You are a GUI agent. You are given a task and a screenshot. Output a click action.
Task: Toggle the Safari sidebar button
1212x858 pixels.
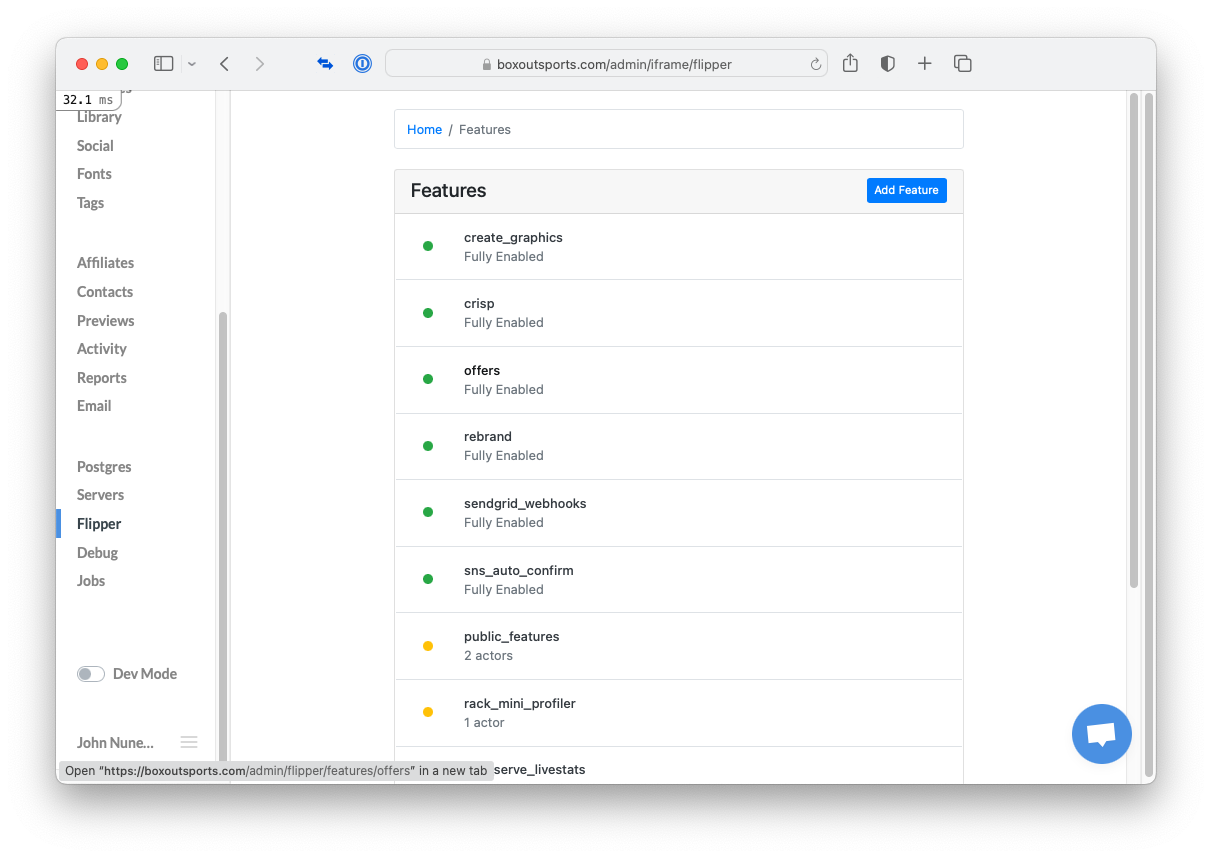click(163, 64)
